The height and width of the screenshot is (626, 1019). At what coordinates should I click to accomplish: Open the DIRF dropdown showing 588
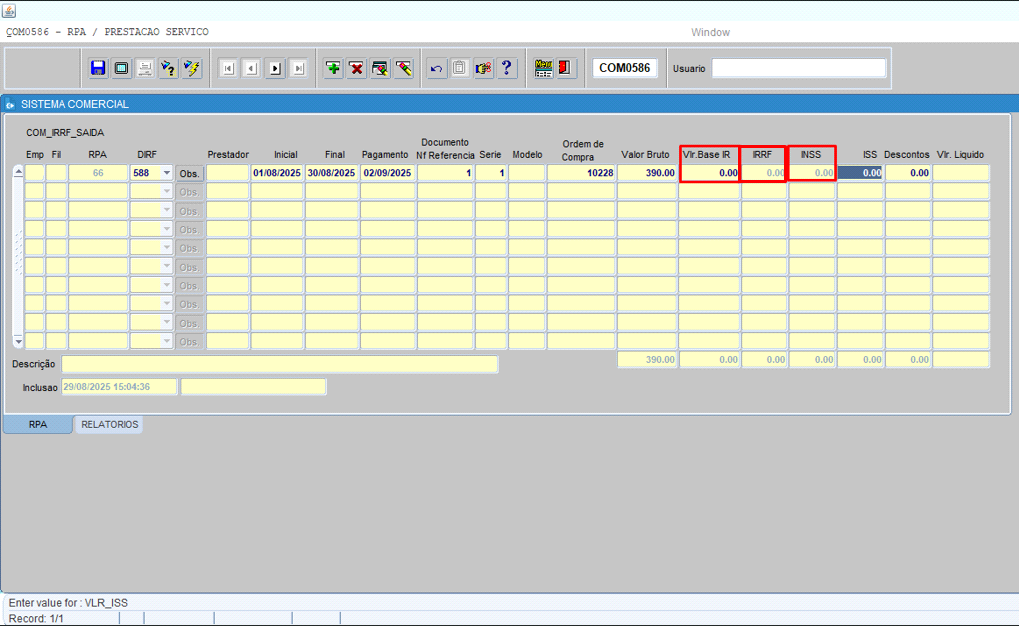coord(166,173)
